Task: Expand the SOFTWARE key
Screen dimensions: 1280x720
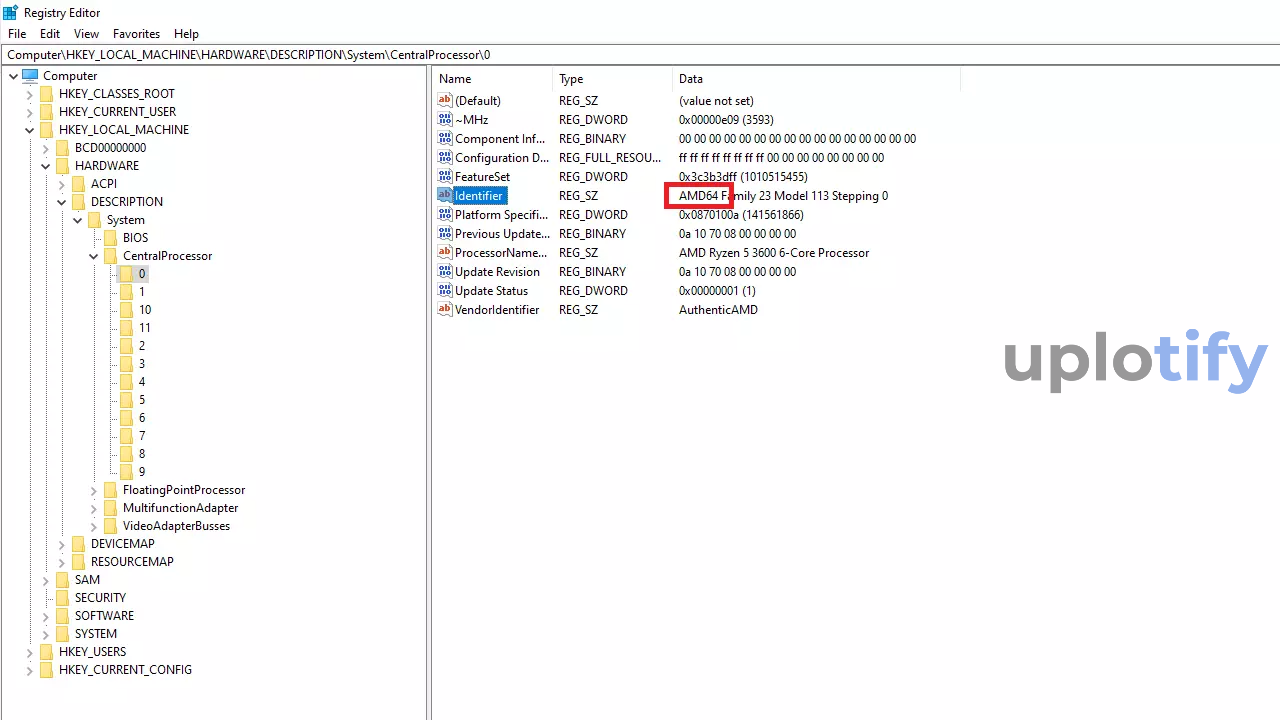Action: point(45,616)
